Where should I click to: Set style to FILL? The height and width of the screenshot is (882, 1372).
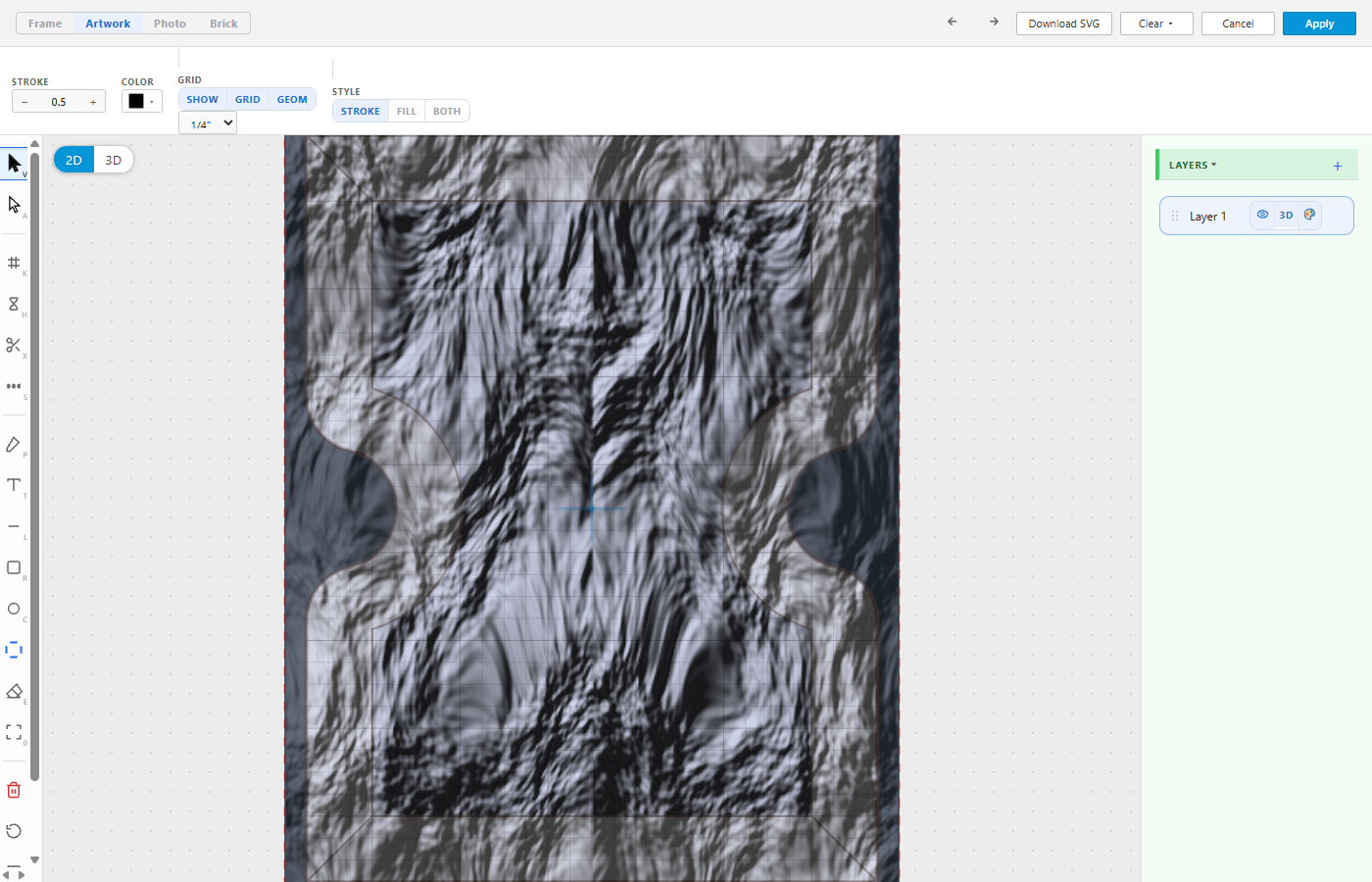coord(407,111)
